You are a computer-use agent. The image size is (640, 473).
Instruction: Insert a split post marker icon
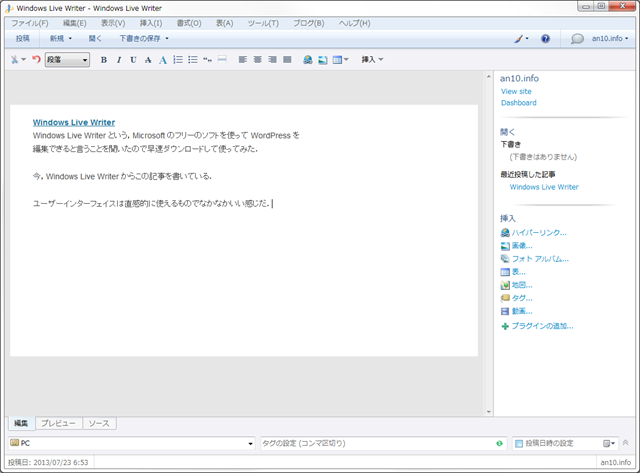tap(222, 60)
